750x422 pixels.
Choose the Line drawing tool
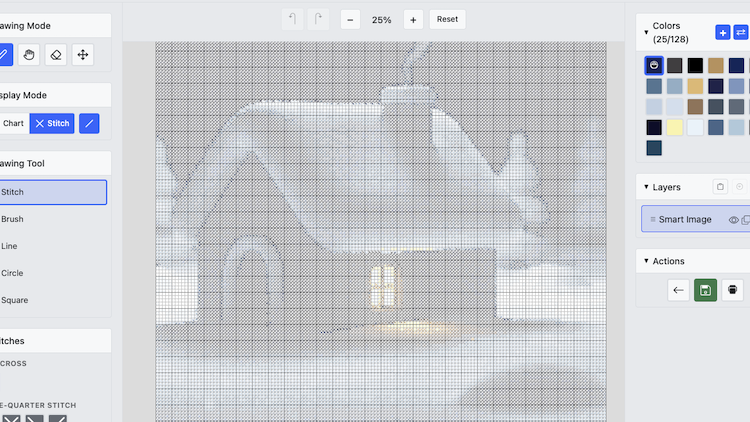(53, 246)
